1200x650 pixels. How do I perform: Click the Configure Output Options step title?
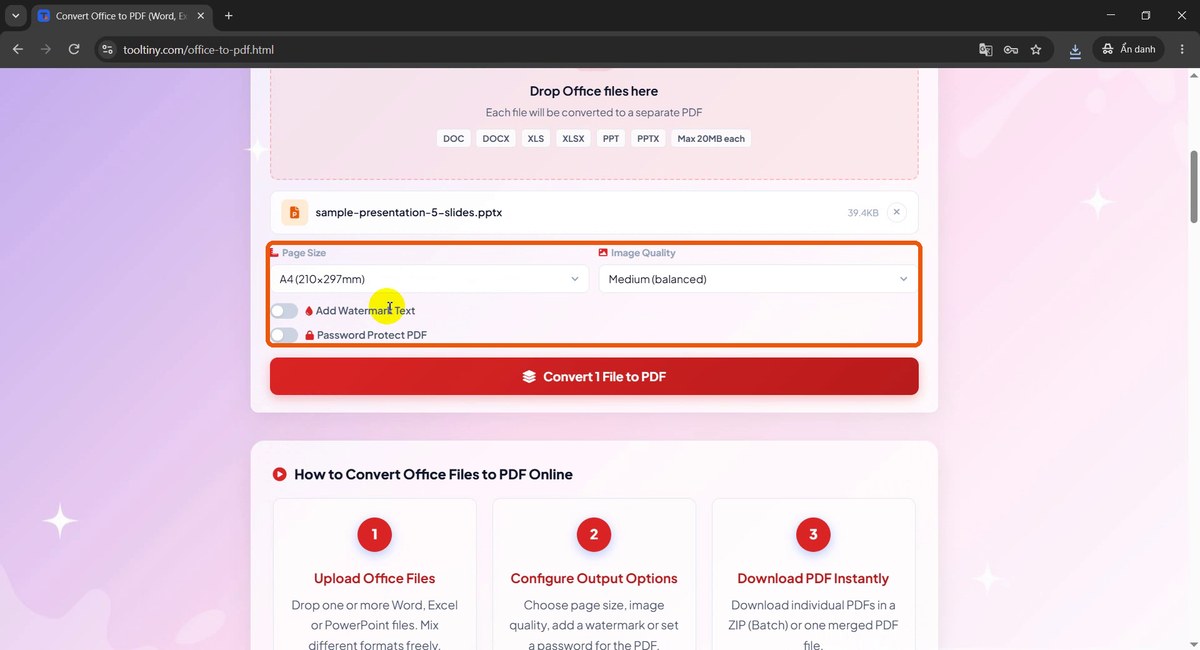[x=594, y=578]
